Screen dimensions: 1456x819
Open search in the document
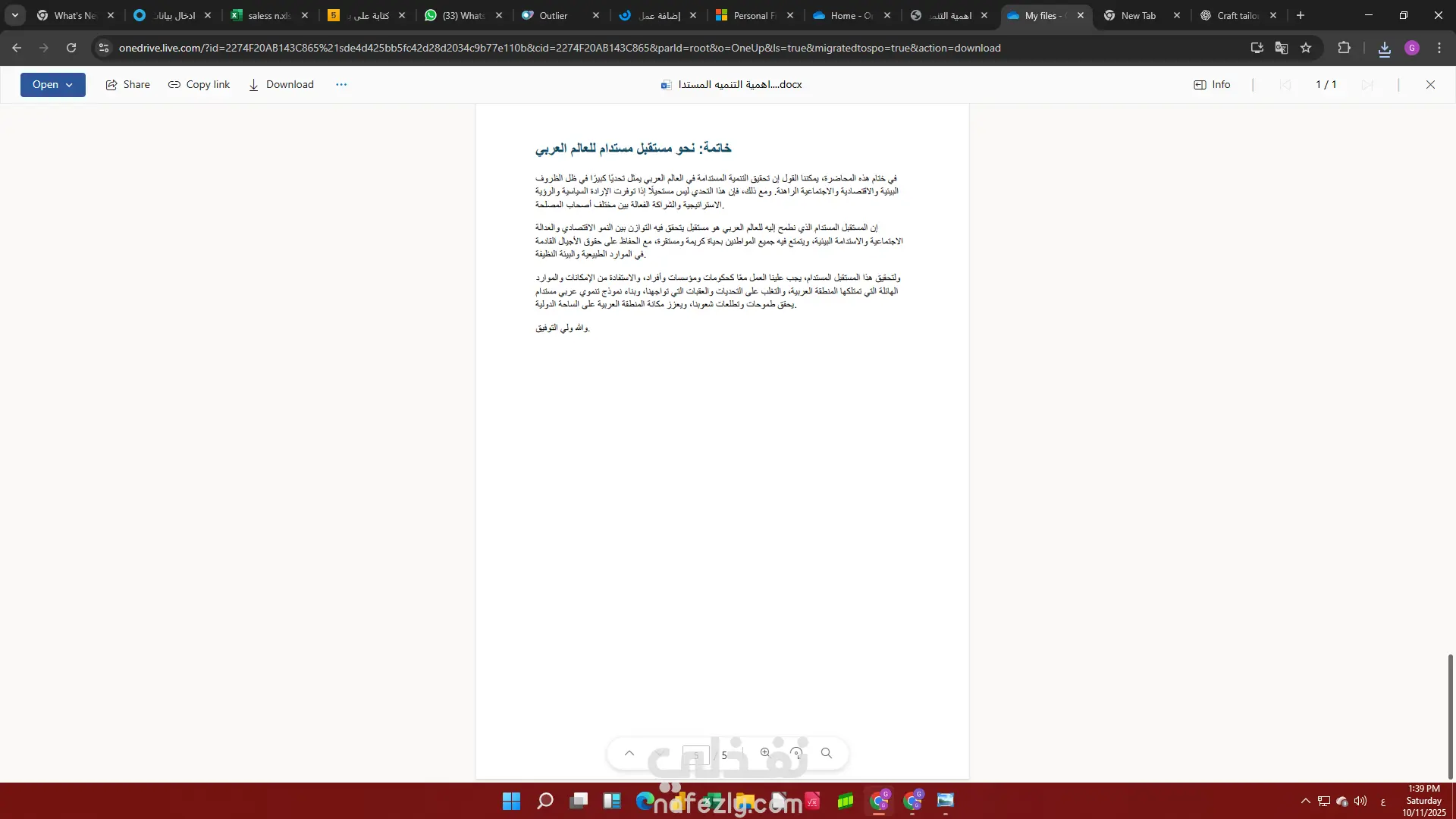point(827,753)
